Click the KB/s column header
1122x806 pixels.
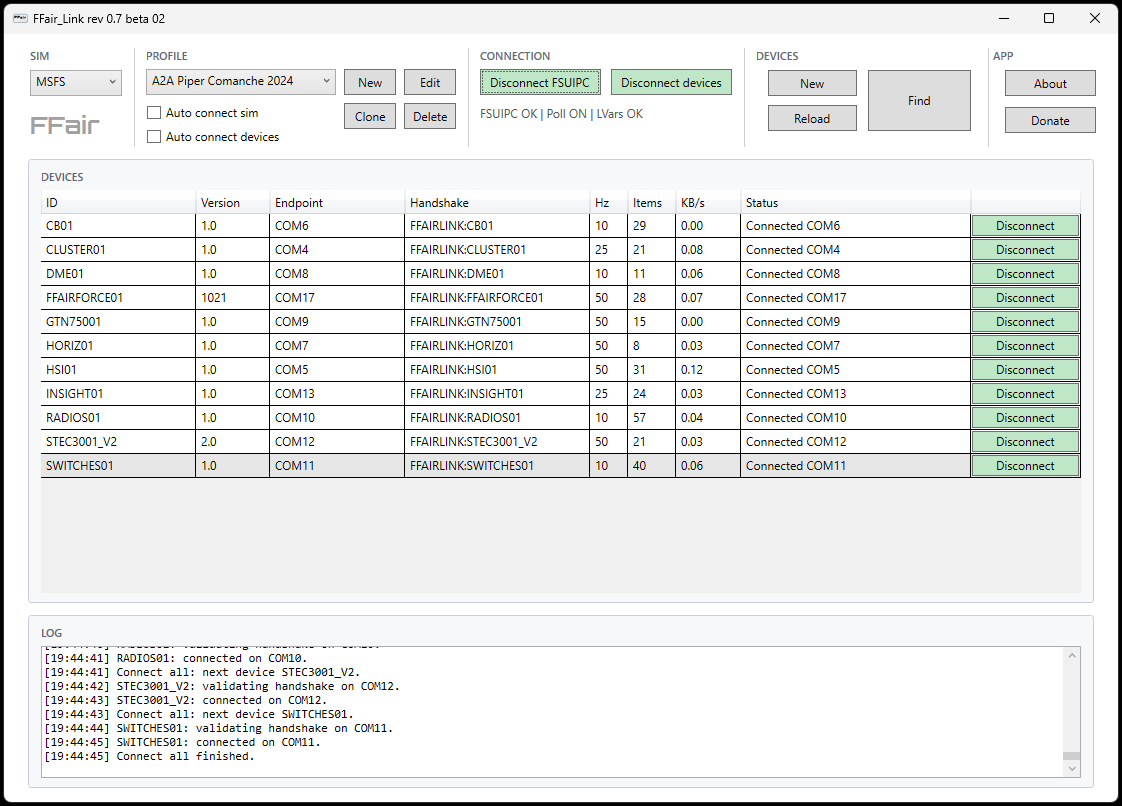click(708, 203)
